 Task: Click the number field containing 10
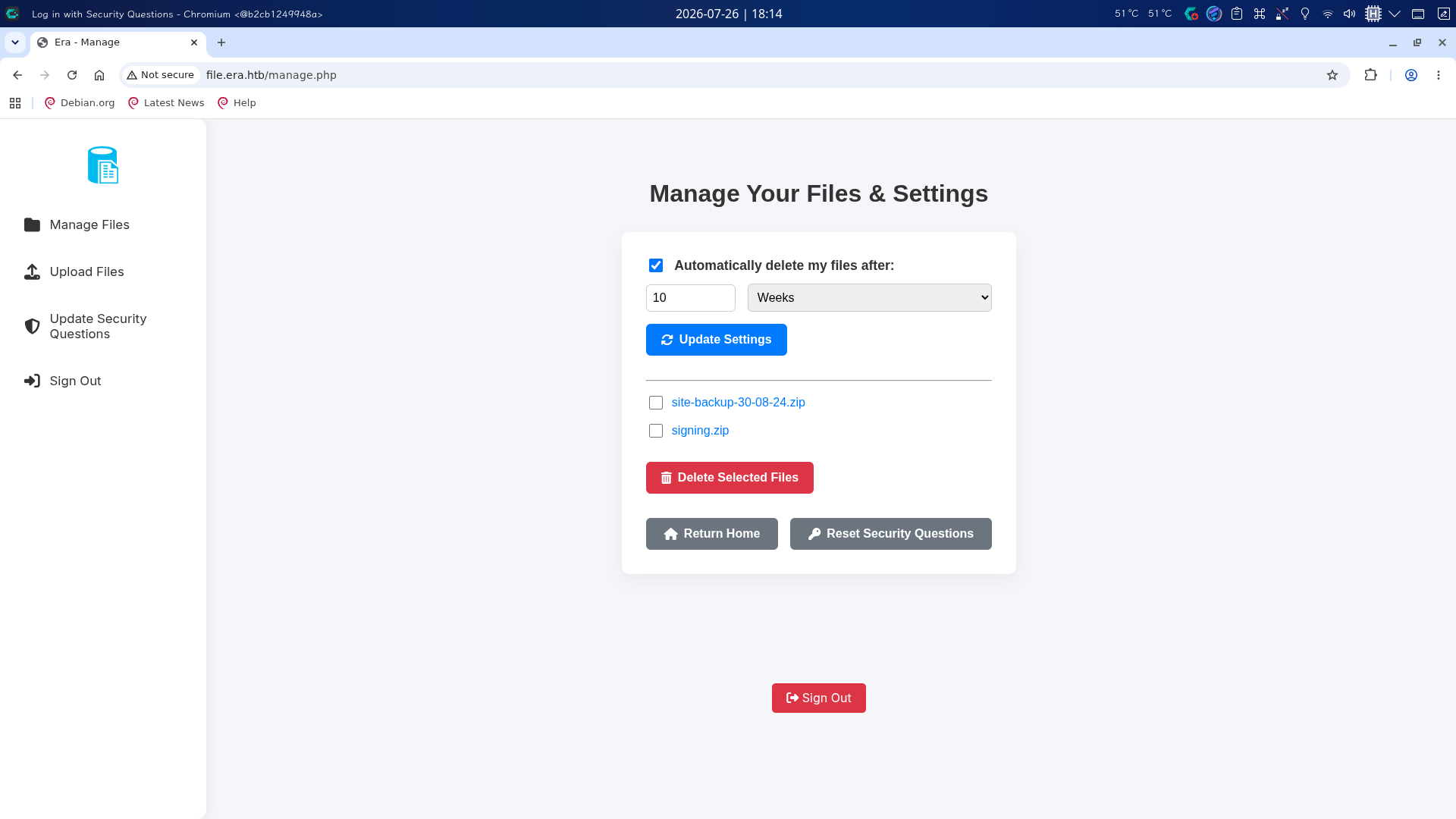[x=690, y=298]
